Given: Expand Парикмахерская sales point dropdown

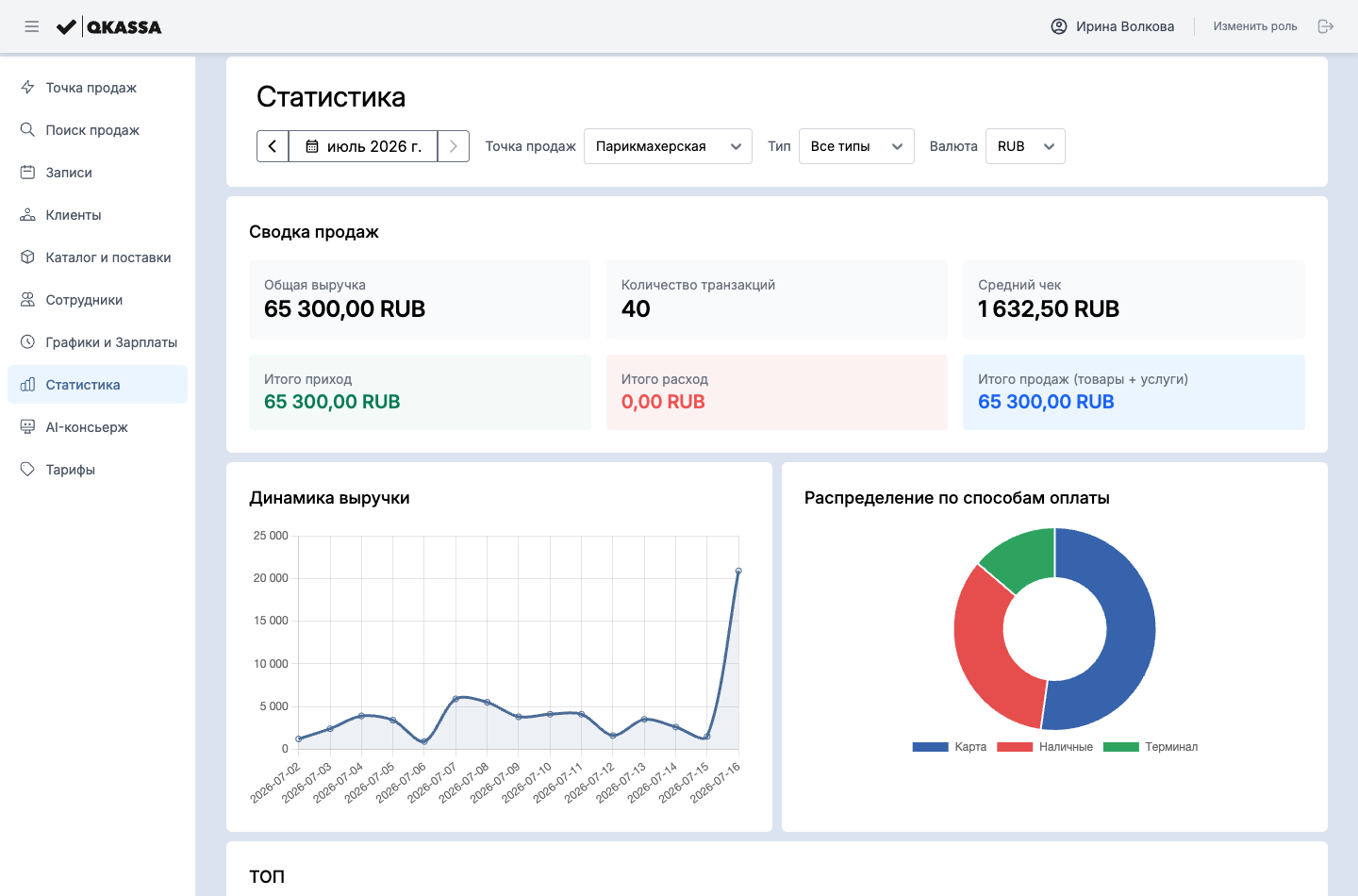Looking at the screenshot, I should pos(668,146).
